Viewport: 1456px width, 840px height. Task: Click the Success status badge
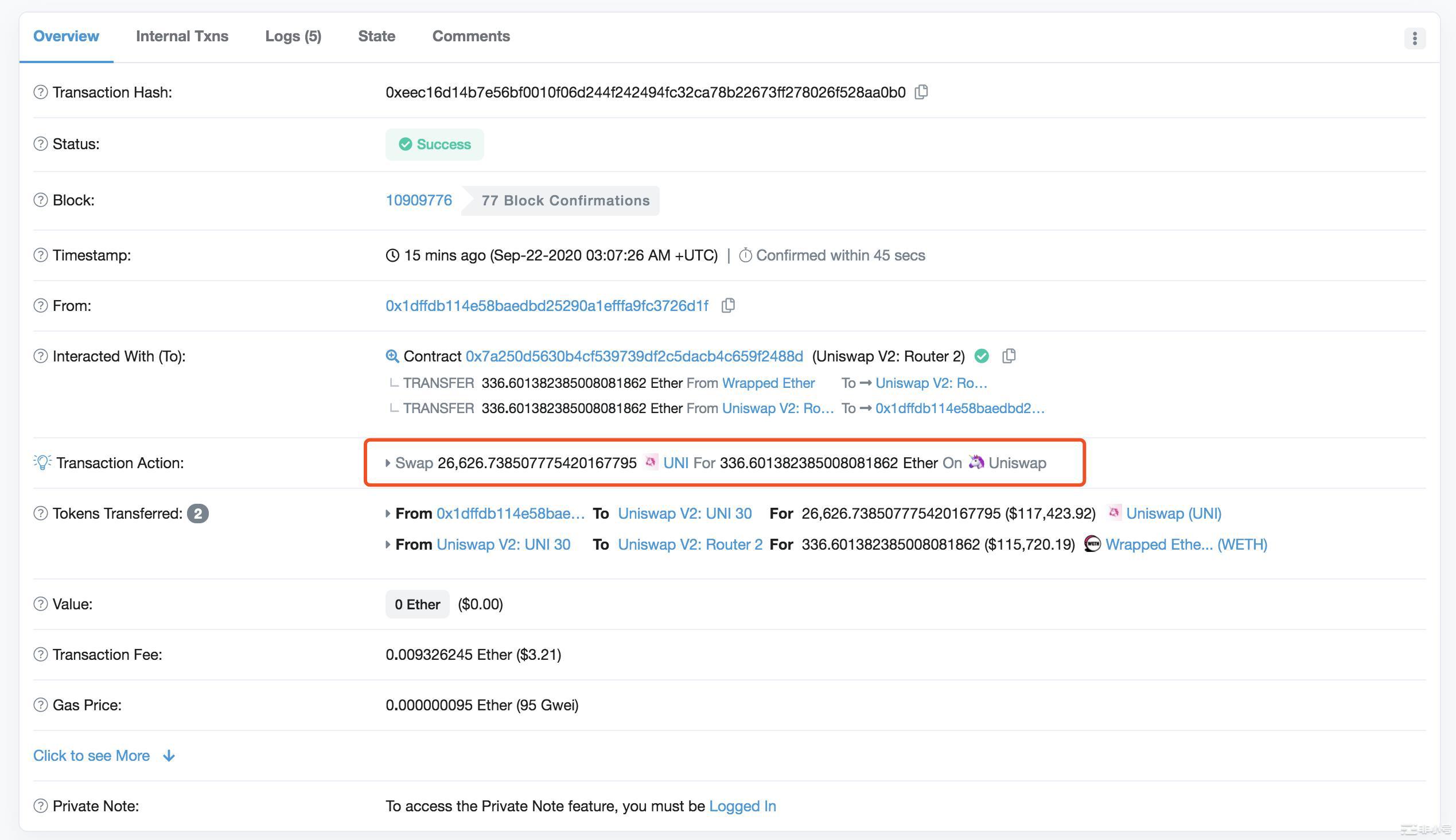click(434, 144)
